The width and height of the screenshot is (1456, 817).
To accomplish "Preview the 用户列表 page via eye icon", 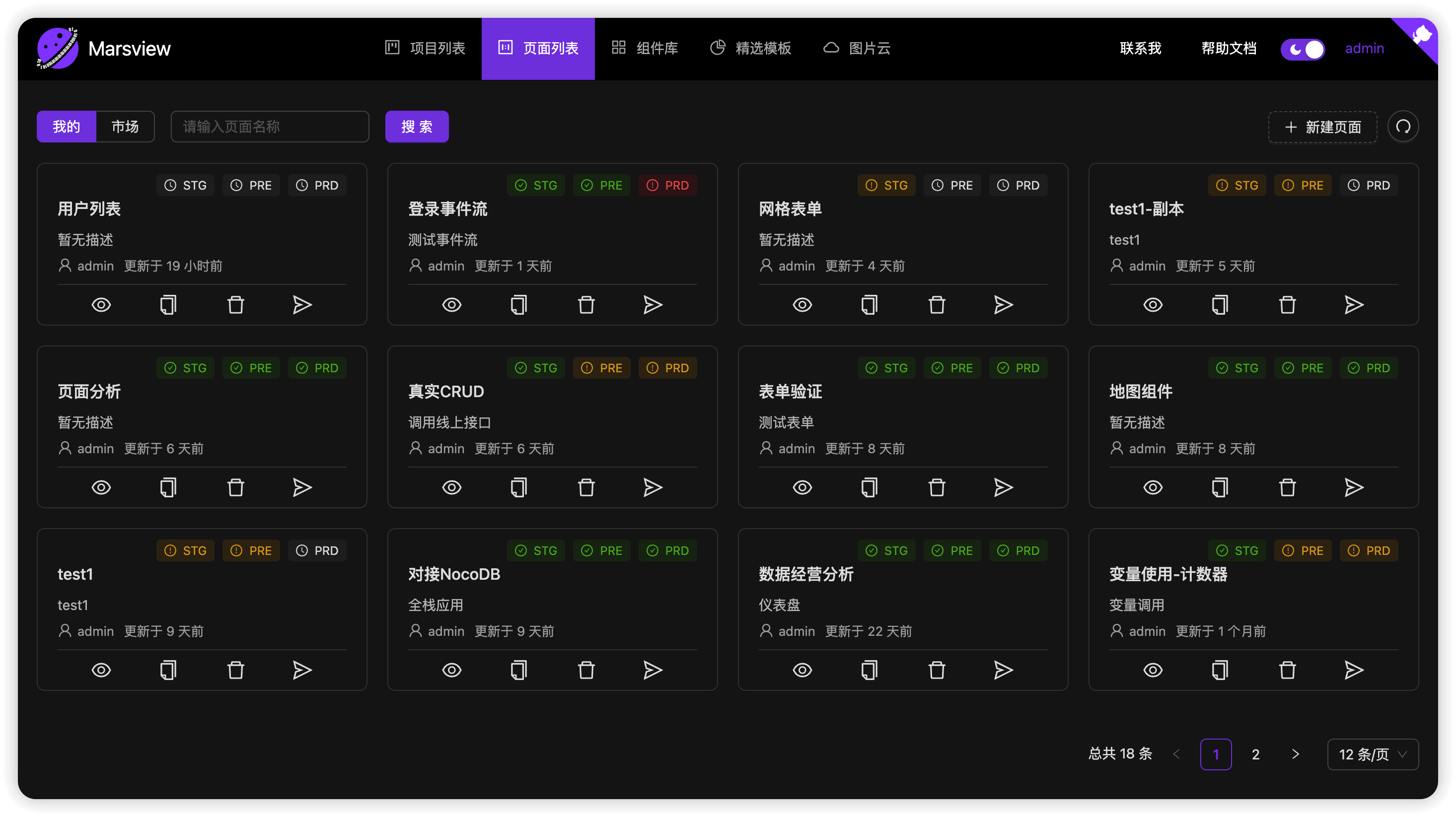I will (101, 305).
